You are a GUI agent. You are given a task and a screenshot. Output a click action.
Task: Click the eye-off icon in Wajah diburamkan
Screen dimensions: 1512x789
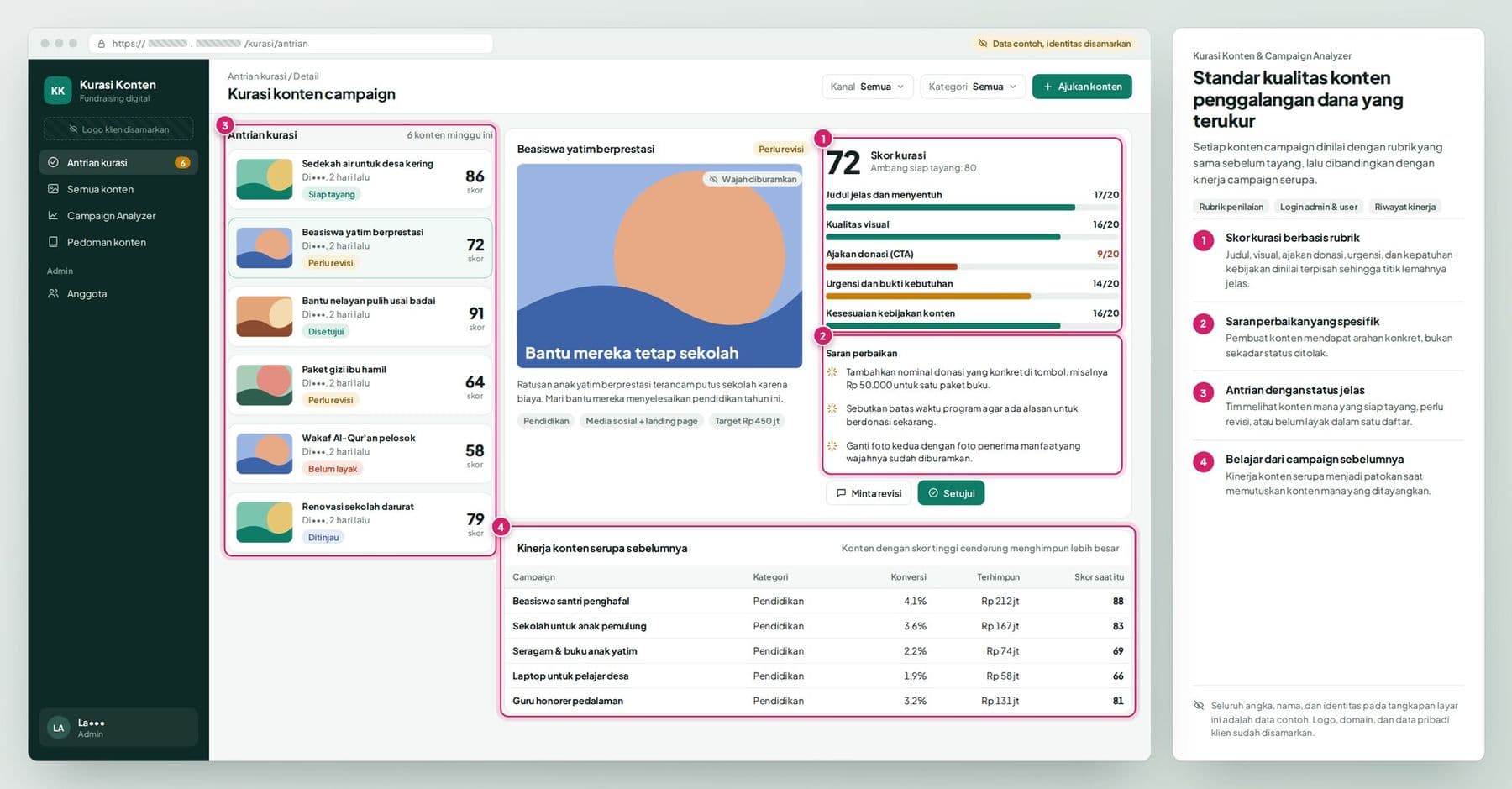[713, 179]
